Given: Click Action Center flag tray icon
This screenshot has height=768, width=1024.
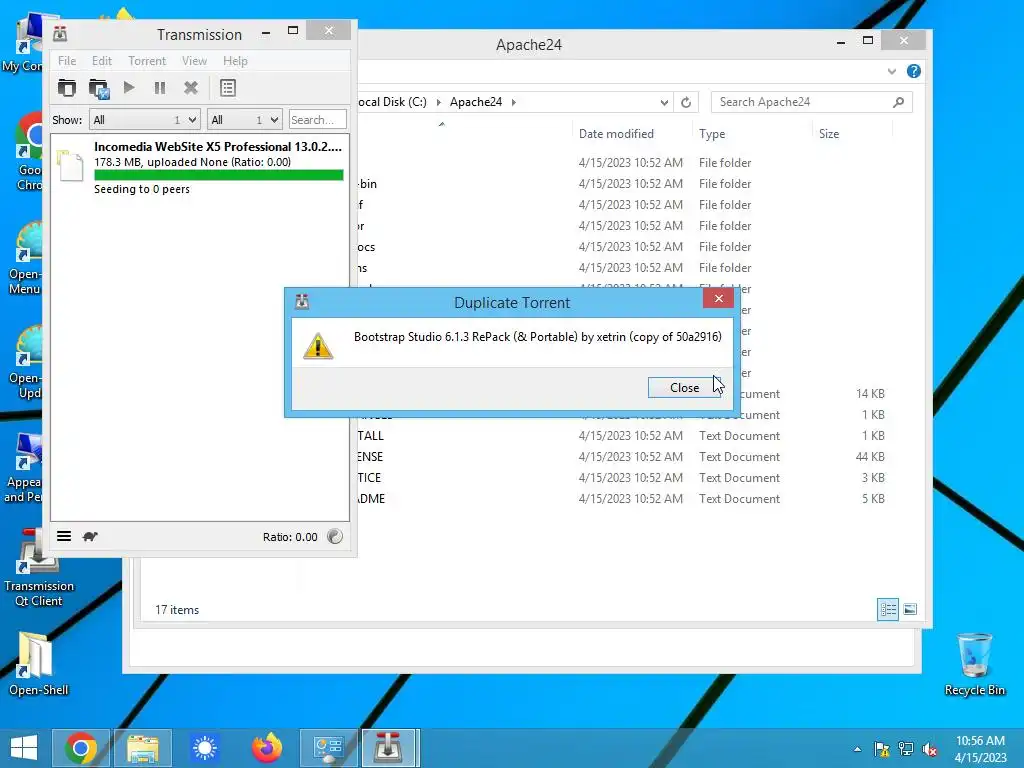Looking at the screenshot, I should [882, 749].
